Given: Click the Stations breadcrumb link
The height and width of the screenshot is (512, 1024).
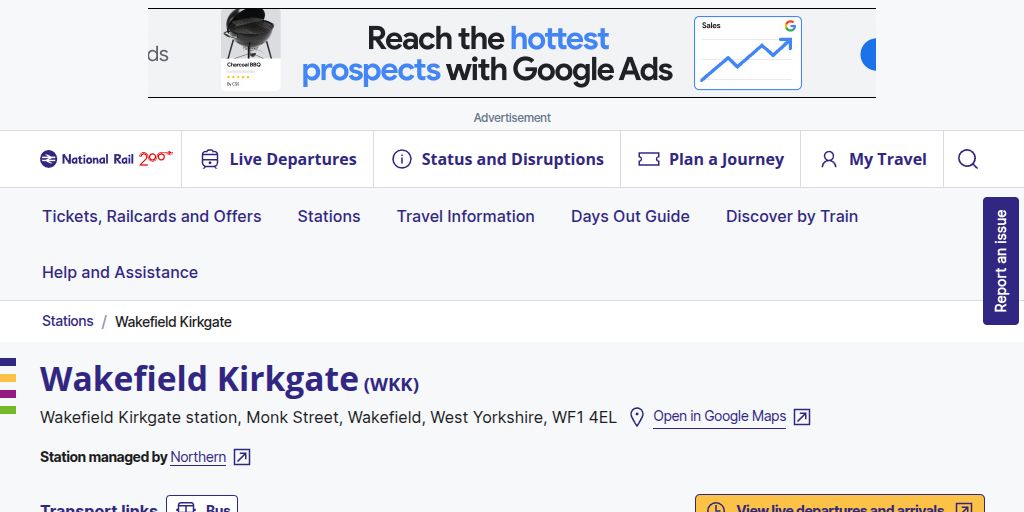Looking at the screenshot, I should 68,321.
